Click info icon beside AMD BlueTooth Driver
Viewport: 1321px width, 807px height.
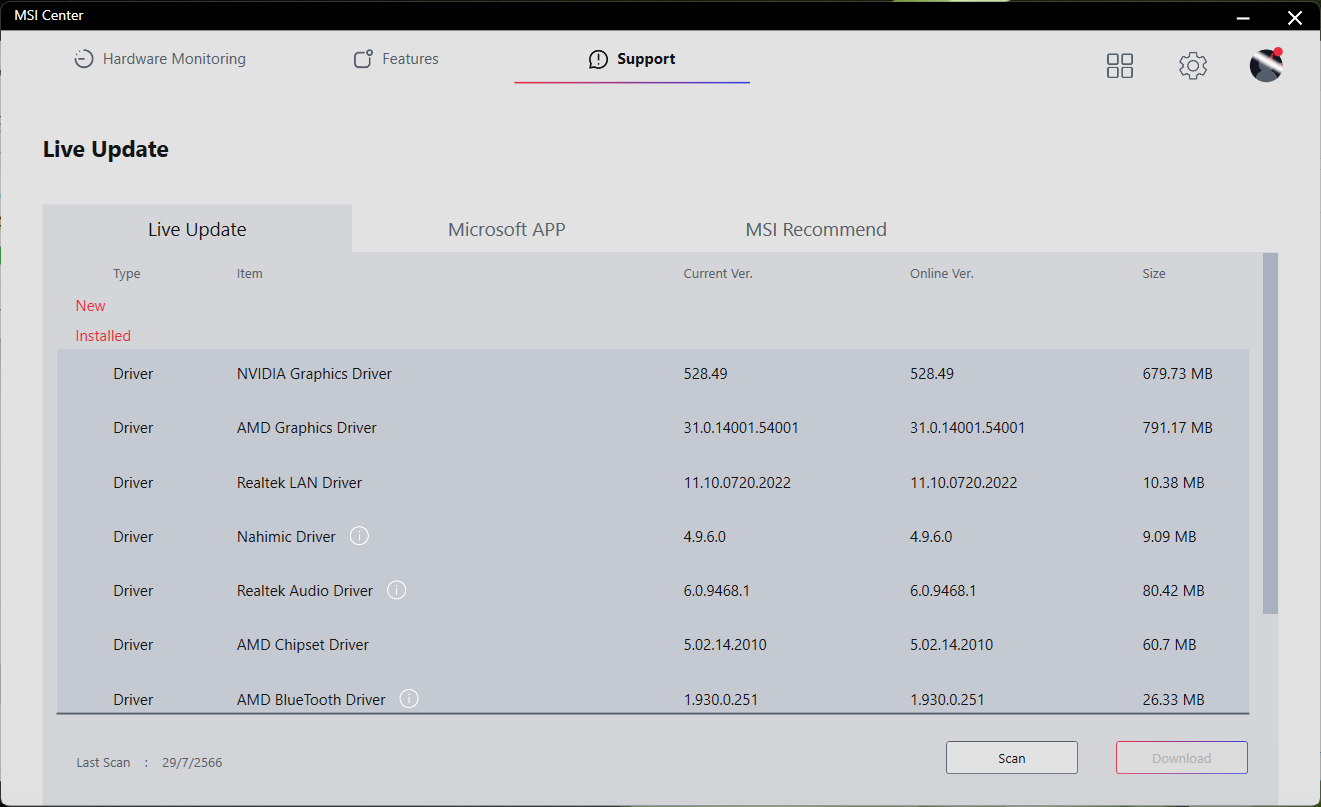click(x=409, y=699)
